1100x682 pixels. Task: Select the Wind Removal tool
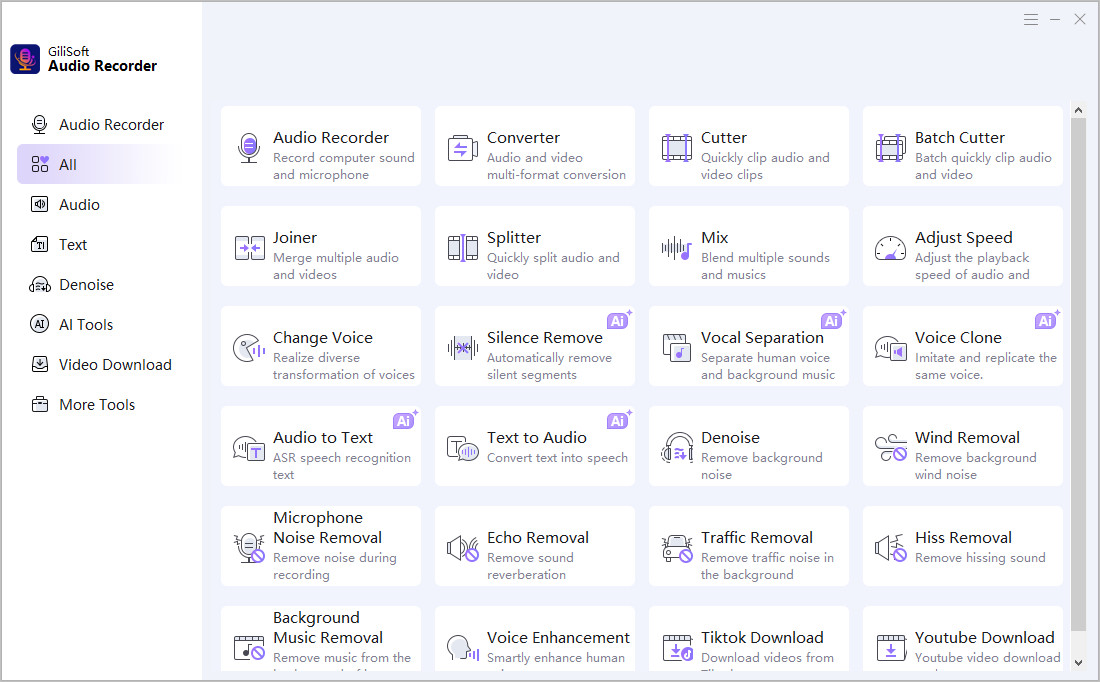click(962, 446)
